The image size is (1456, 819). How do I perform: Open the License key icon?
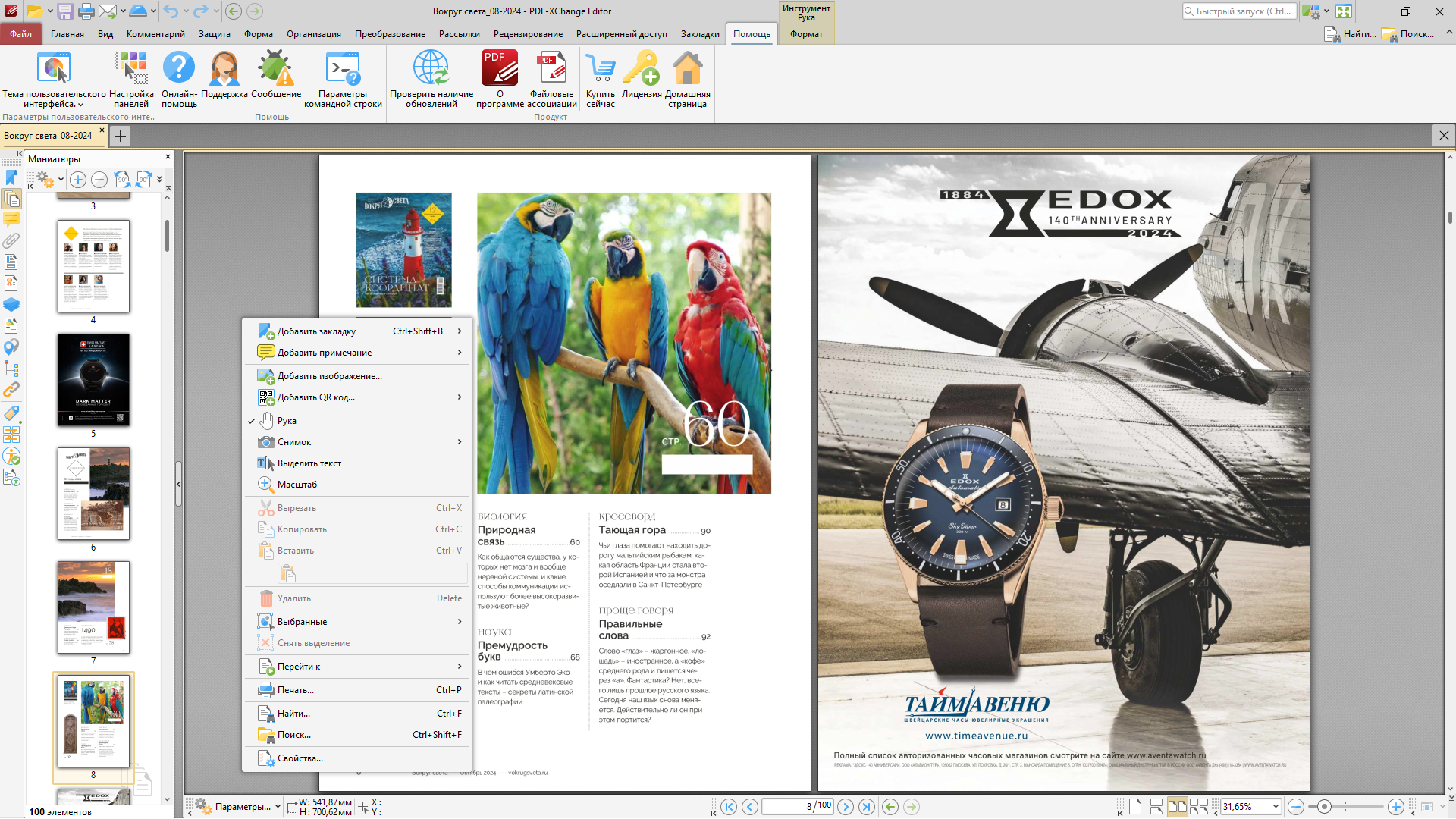[642, 68]
